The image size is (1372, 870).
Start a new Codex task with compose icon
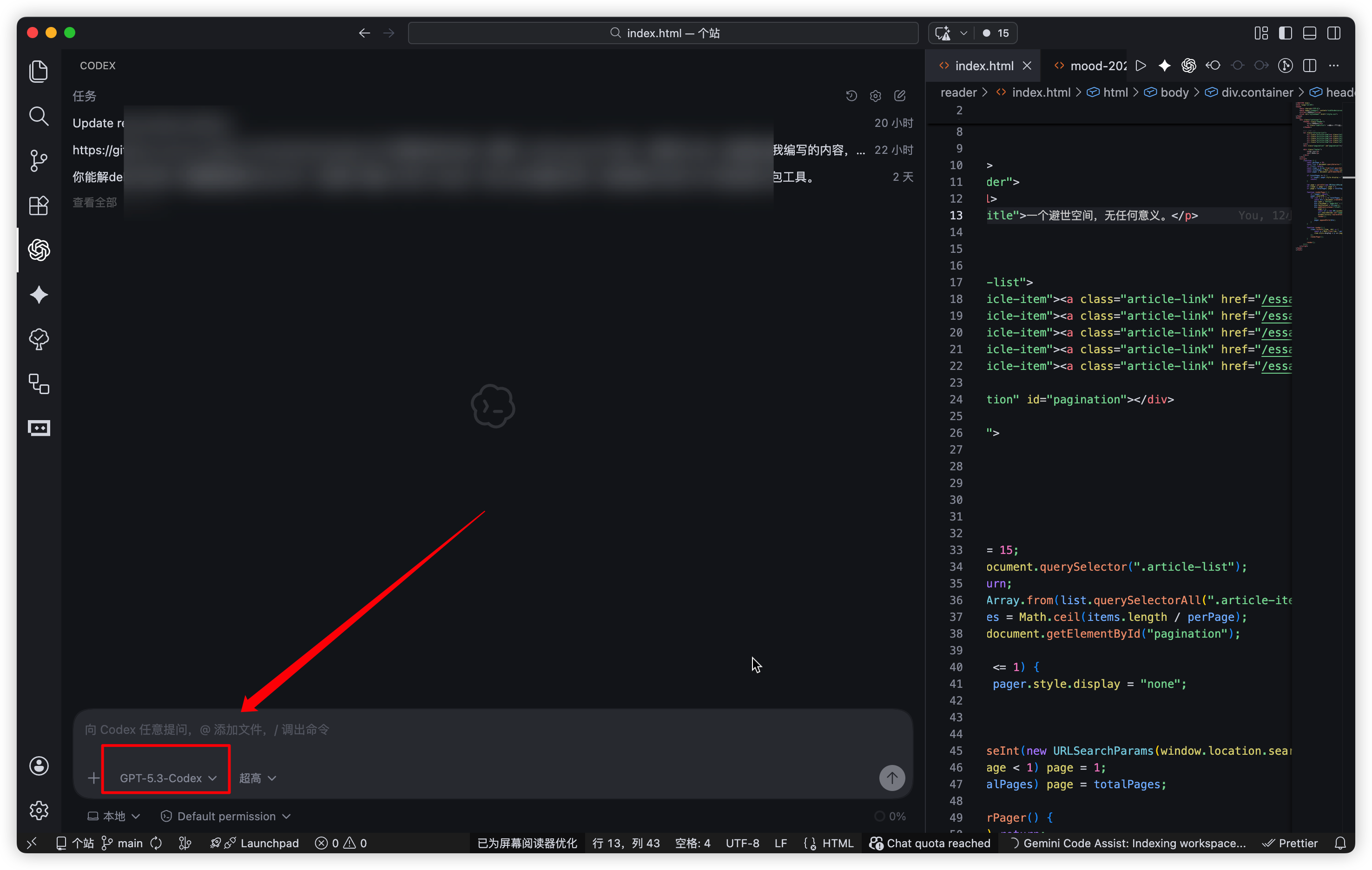900,96
